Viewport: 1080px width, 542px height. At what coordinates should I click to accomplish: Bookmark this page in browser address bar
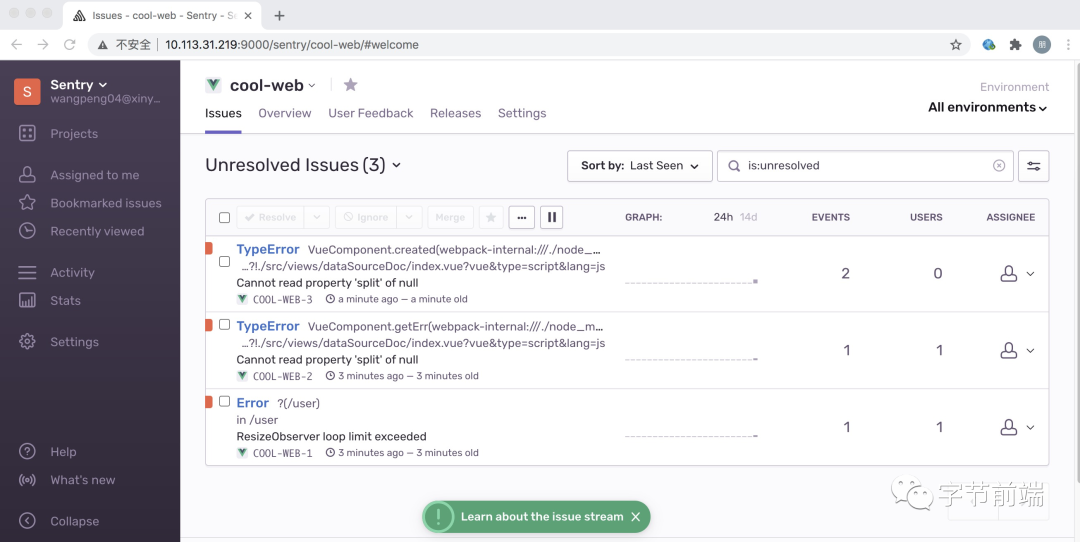click(955, 45)
